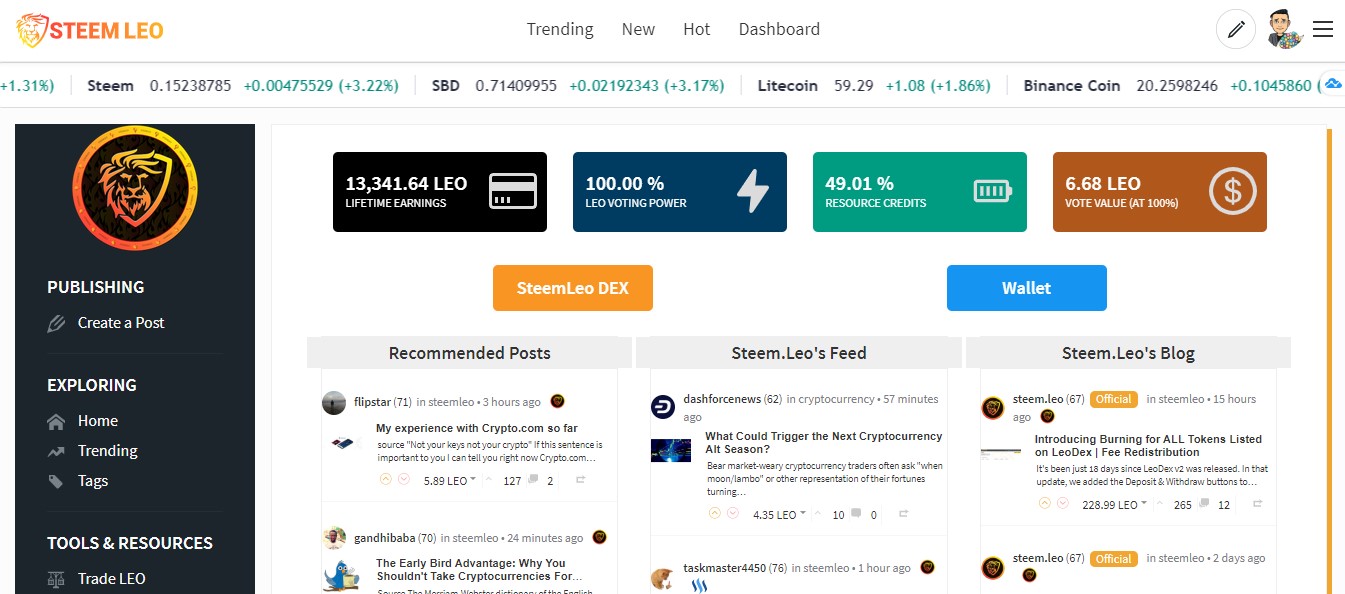1345x594 pixels.
Task: Show voters list for 265 votes
Action: 1183,505
